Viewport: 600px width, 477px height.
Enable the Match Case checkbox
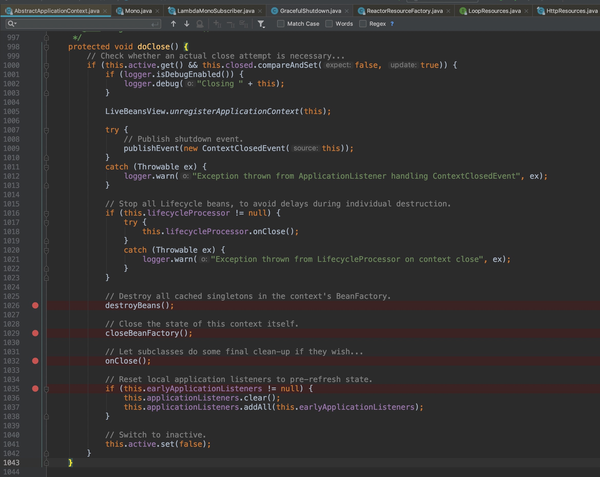point(282,23)
